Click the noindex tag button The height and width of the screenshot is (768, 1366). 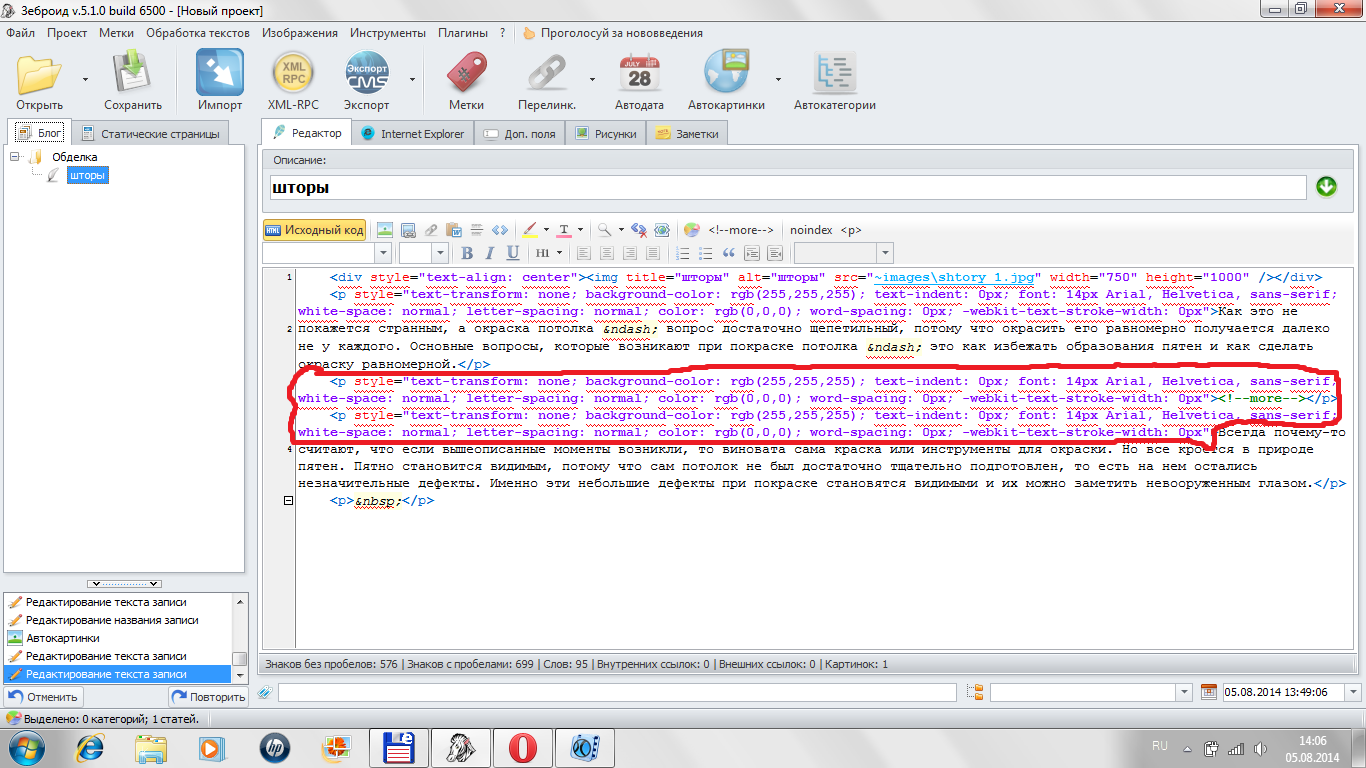tap(811, 230)
